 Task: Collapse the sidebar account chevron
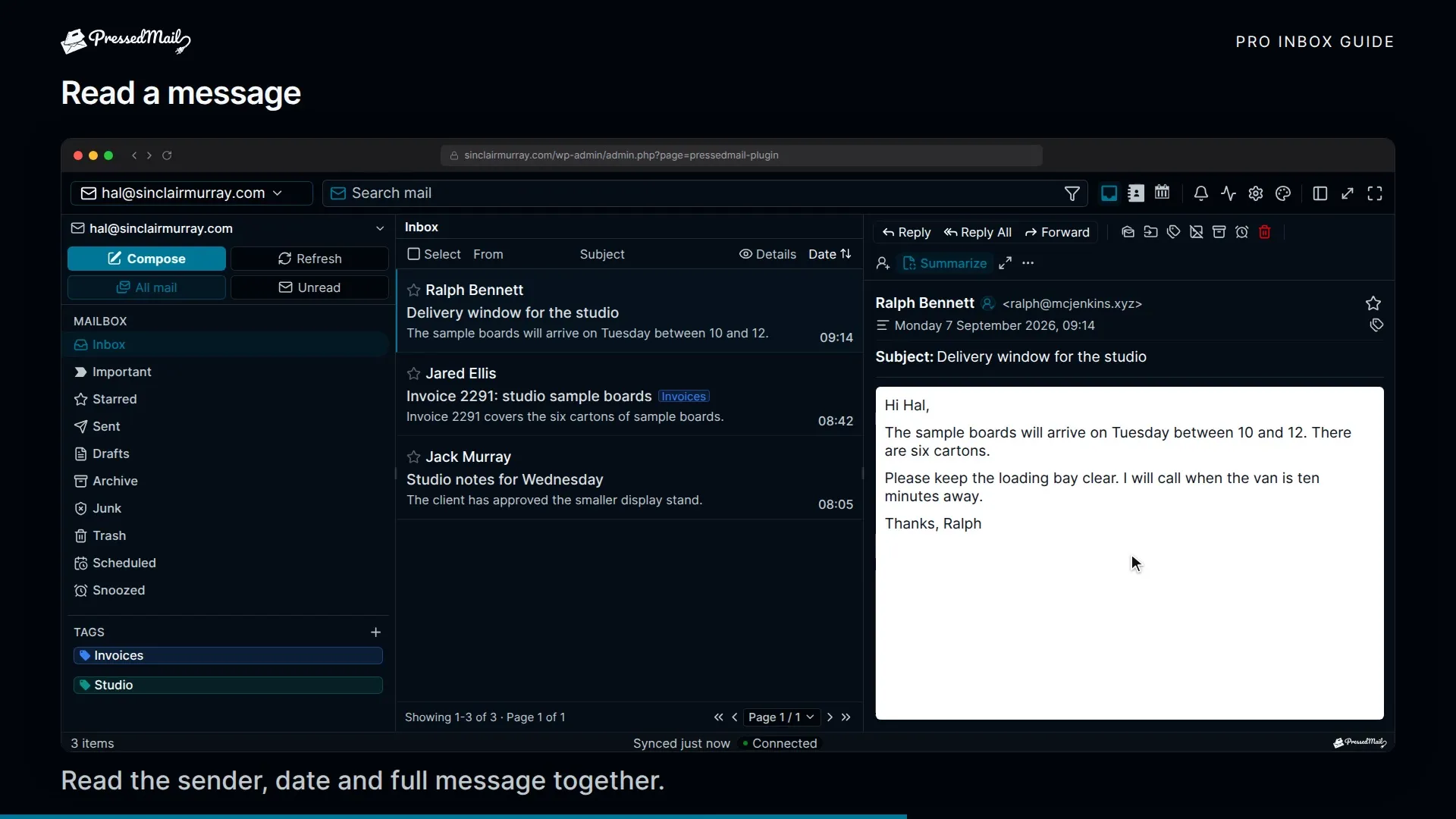[379, 228]
